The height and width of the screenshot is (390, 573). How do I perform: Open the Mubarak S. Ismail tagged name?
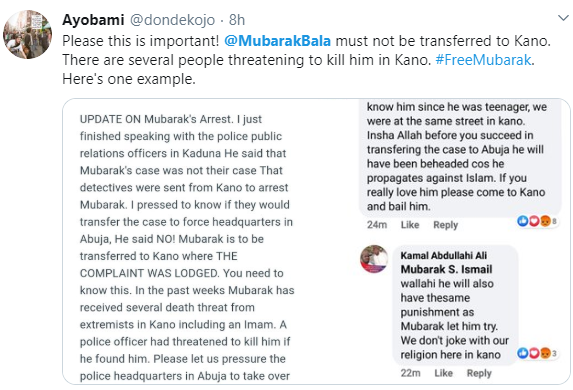446,269
